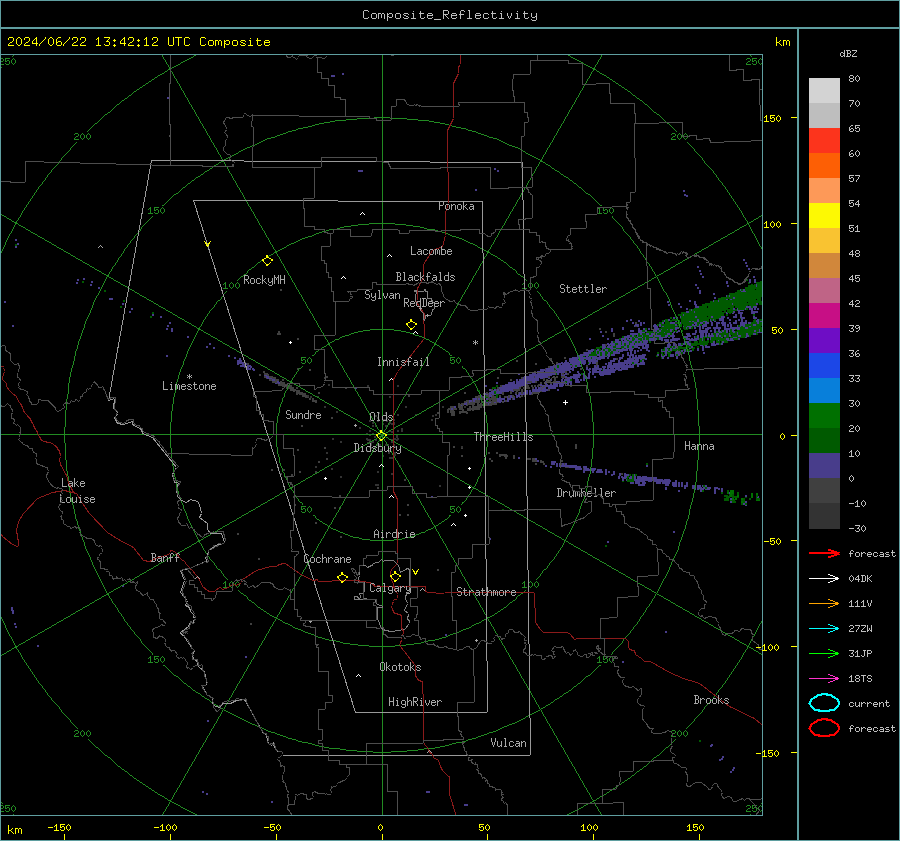The image size is (900, 841).
Task: Pick the purple 36–39 dBZ color swatch
Action: [824, 340]
